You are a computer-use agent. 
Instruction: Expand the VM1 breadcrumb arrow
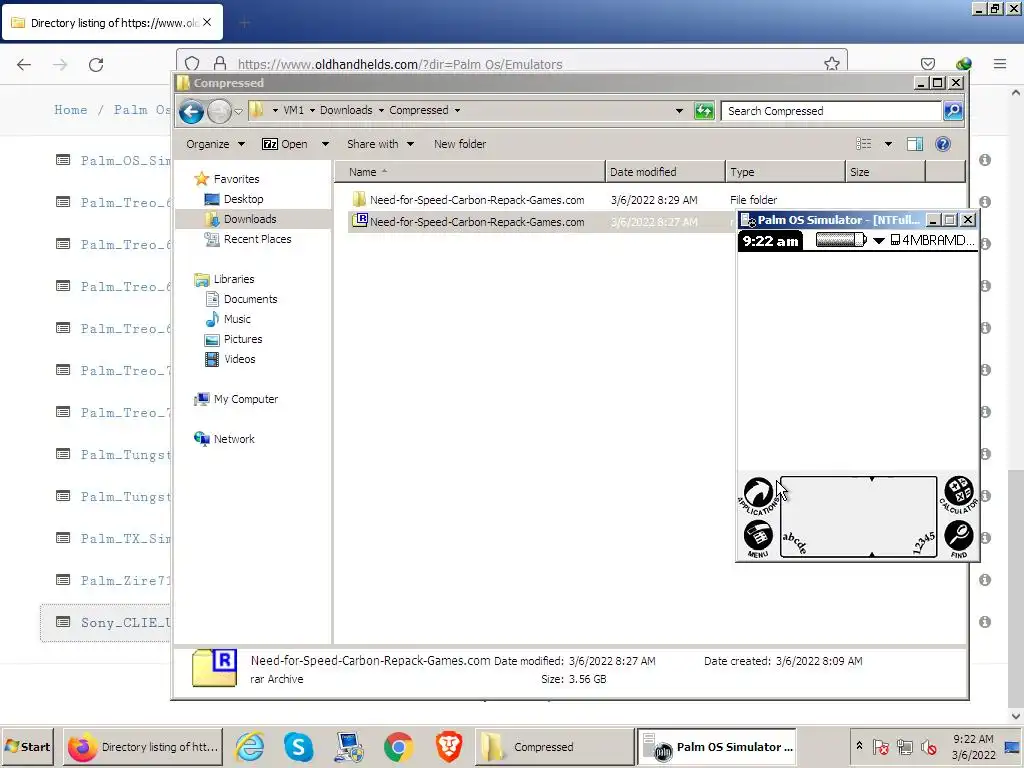point(312,110)
